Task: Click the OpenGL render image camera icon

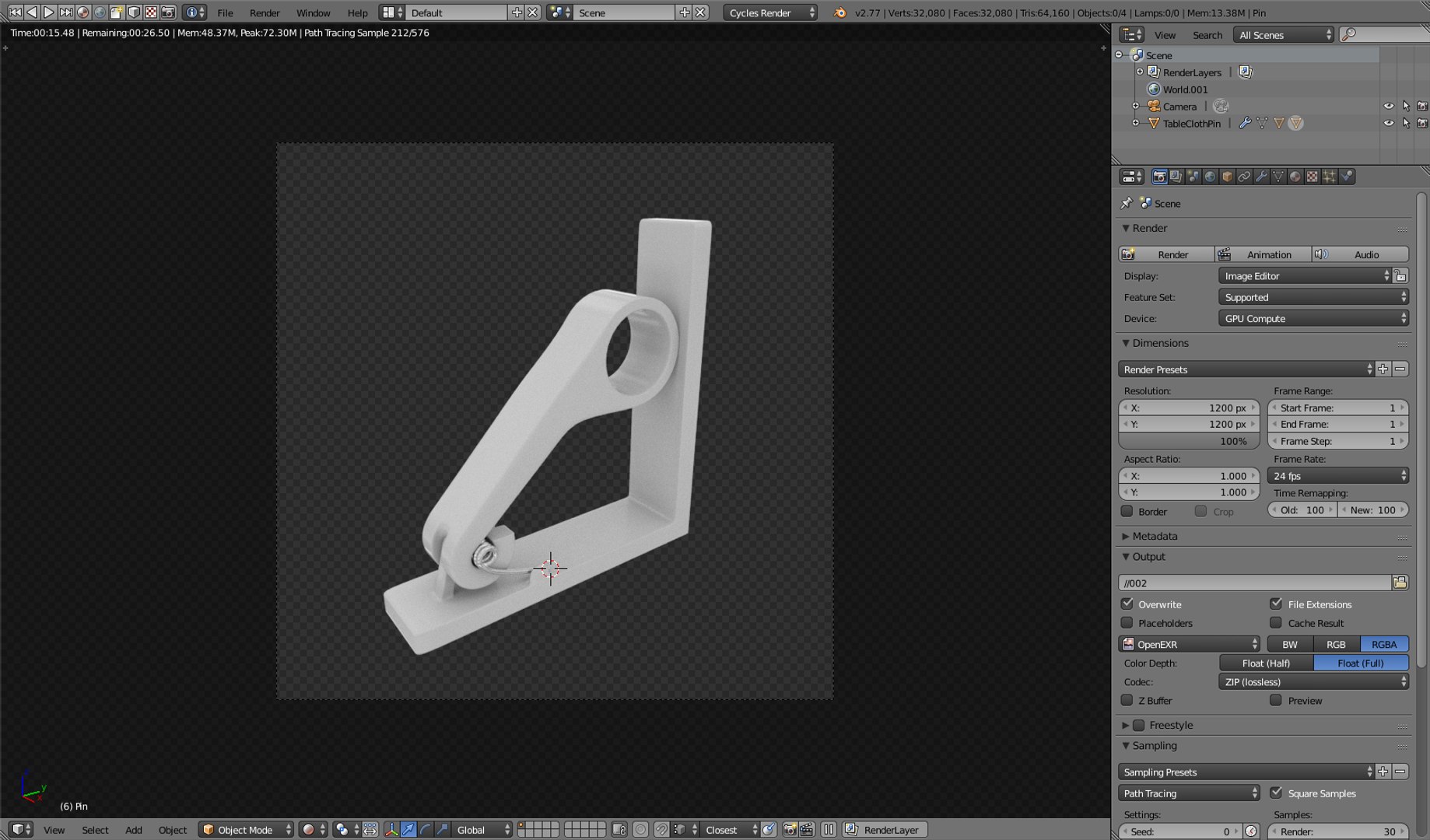Action: pos(790,830)
